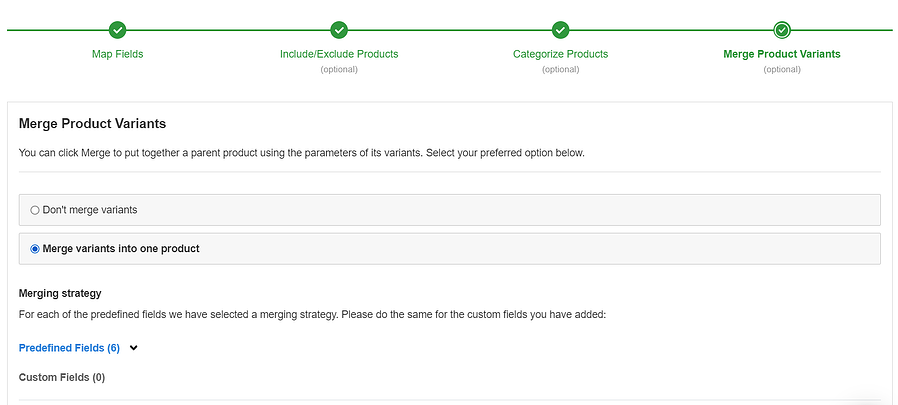Expand the Predefined Fields chevron arrow
Viewport: 898px width, 405px height.
pyautogui.click(x=134, y=348)
